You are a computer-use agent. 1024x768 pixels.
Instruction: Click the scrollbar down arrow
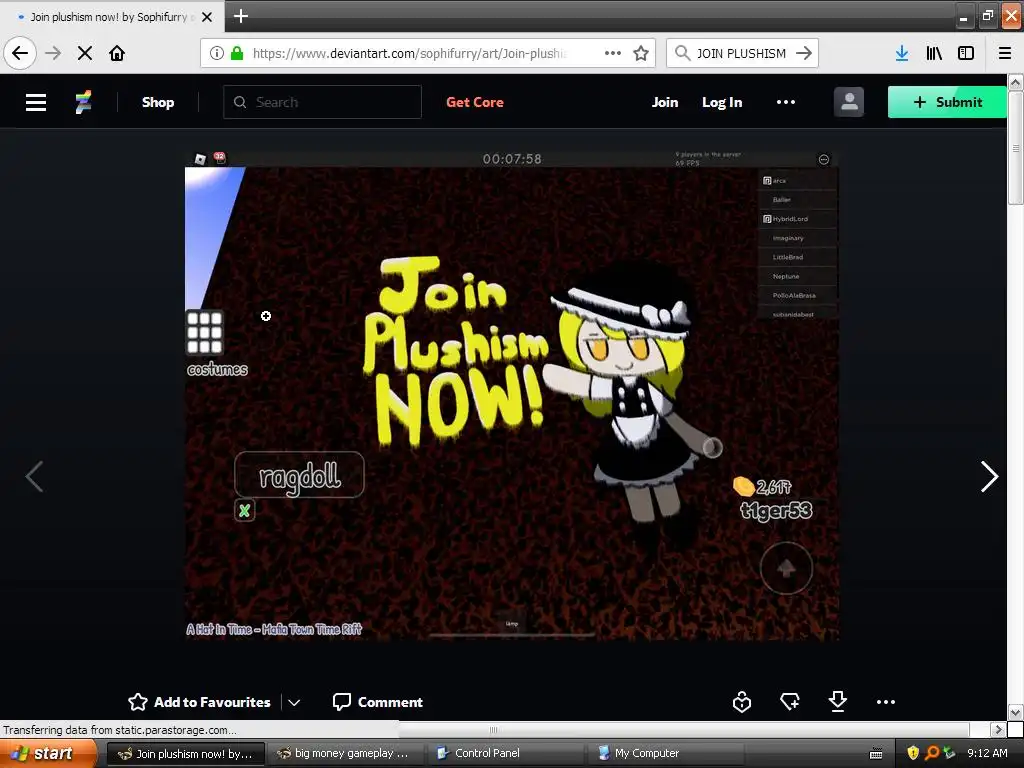[x=1015, y=712]
